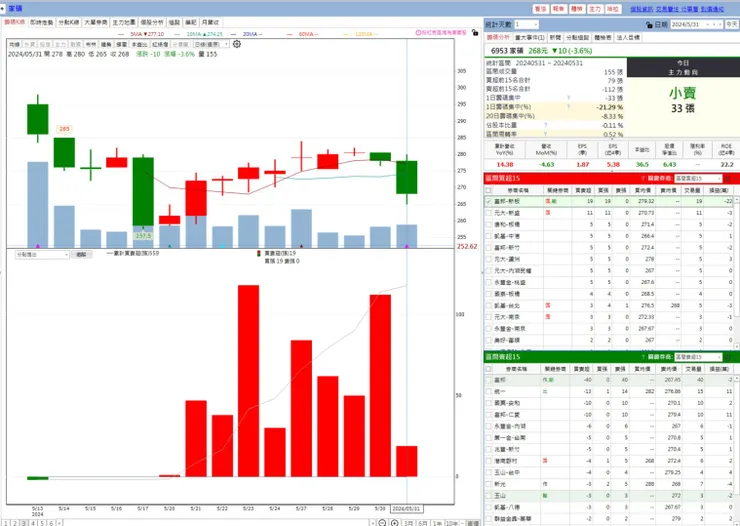Check the 玉山 row checkbox in sell table
The image size is (740, 526).
pos(488,495)
